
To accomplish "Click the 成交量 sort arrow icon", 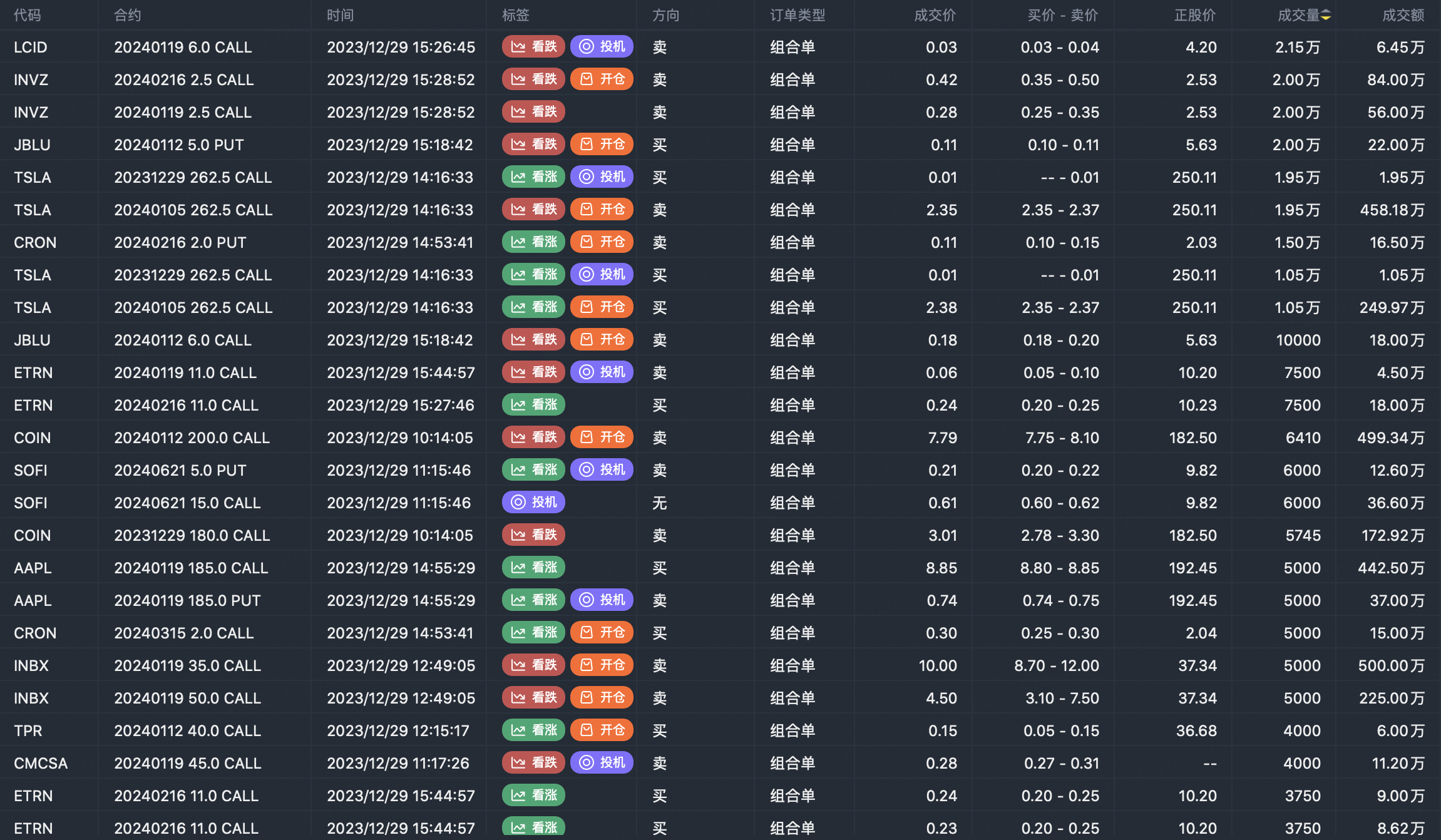I will [x=1326, y=15].
